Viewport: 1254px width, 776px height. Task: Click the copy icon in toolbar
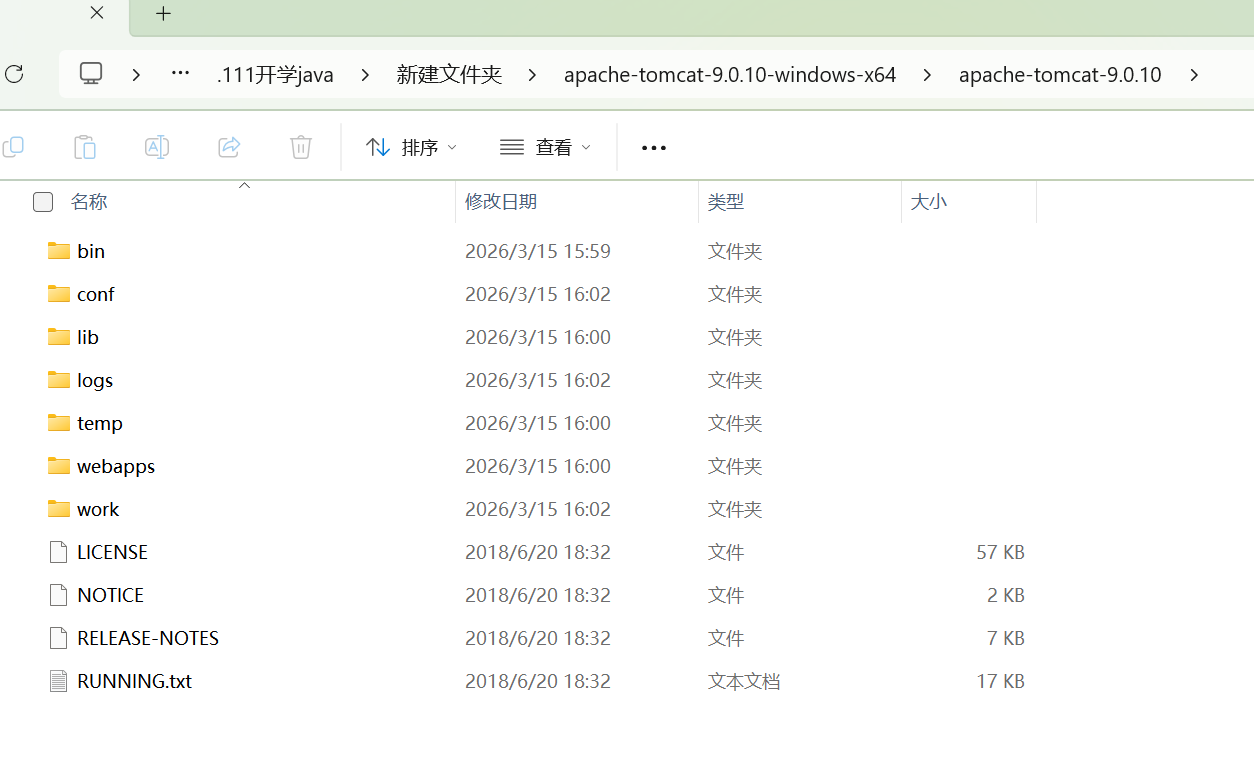(x=13, y=147)
